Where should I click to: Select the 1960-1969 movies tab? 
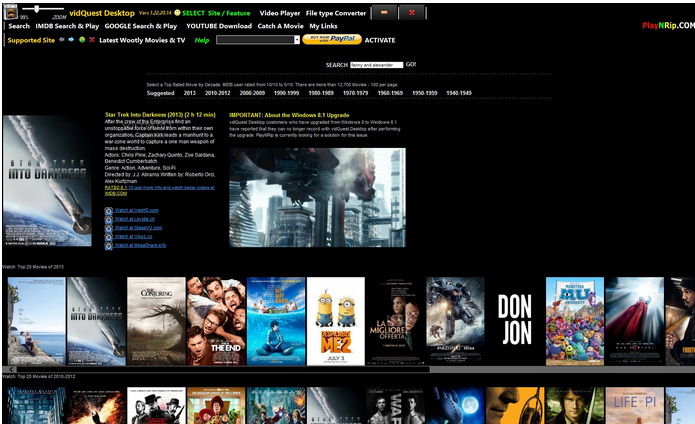click(390, 93)
